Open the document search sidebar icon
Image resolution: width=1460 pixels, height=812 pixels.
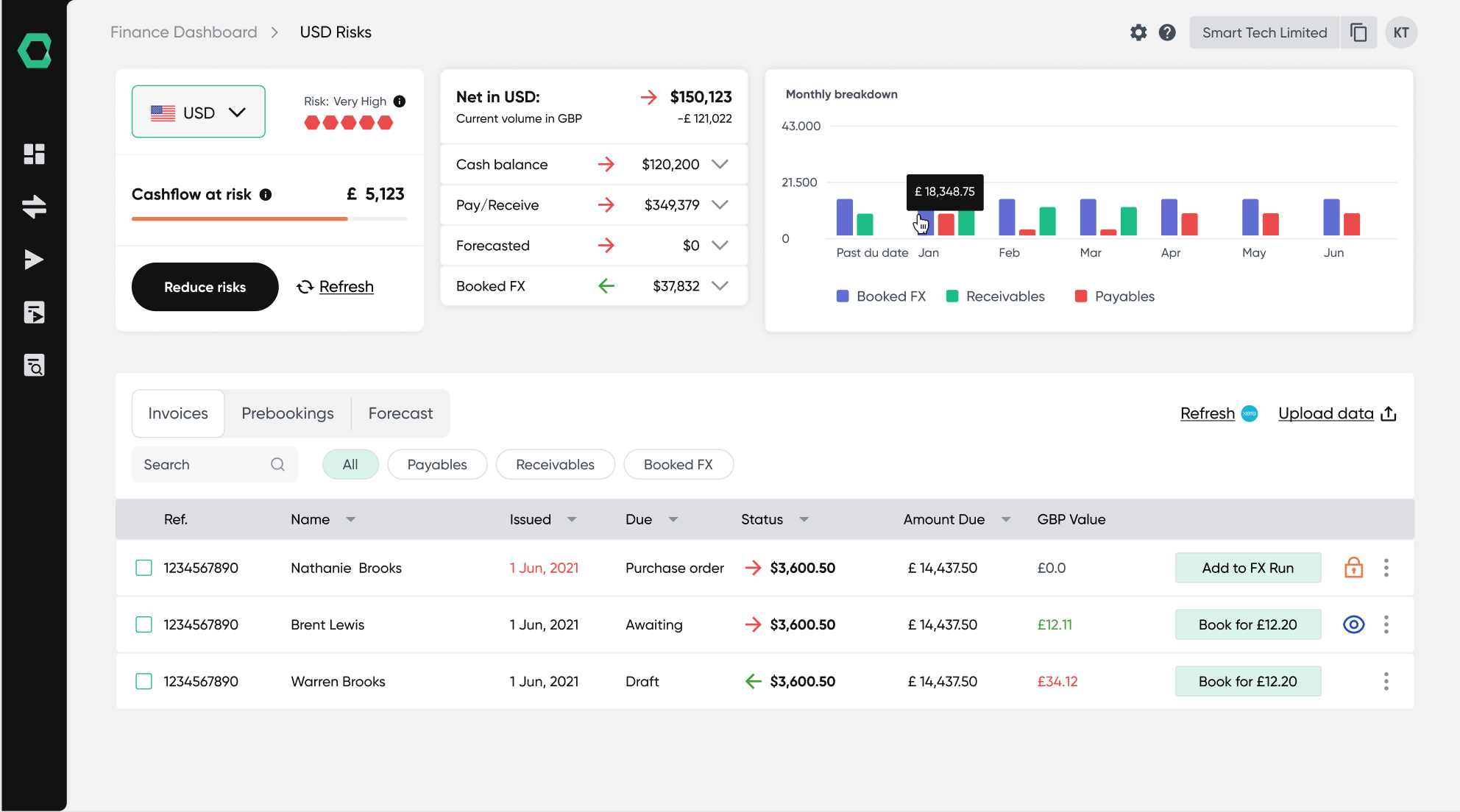[34, 366]
